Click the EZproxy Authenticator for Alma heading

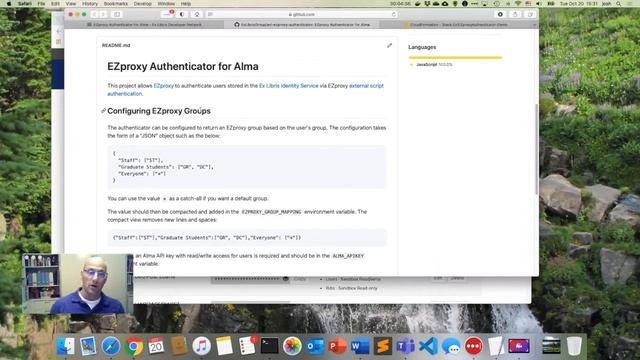(183, 67)
